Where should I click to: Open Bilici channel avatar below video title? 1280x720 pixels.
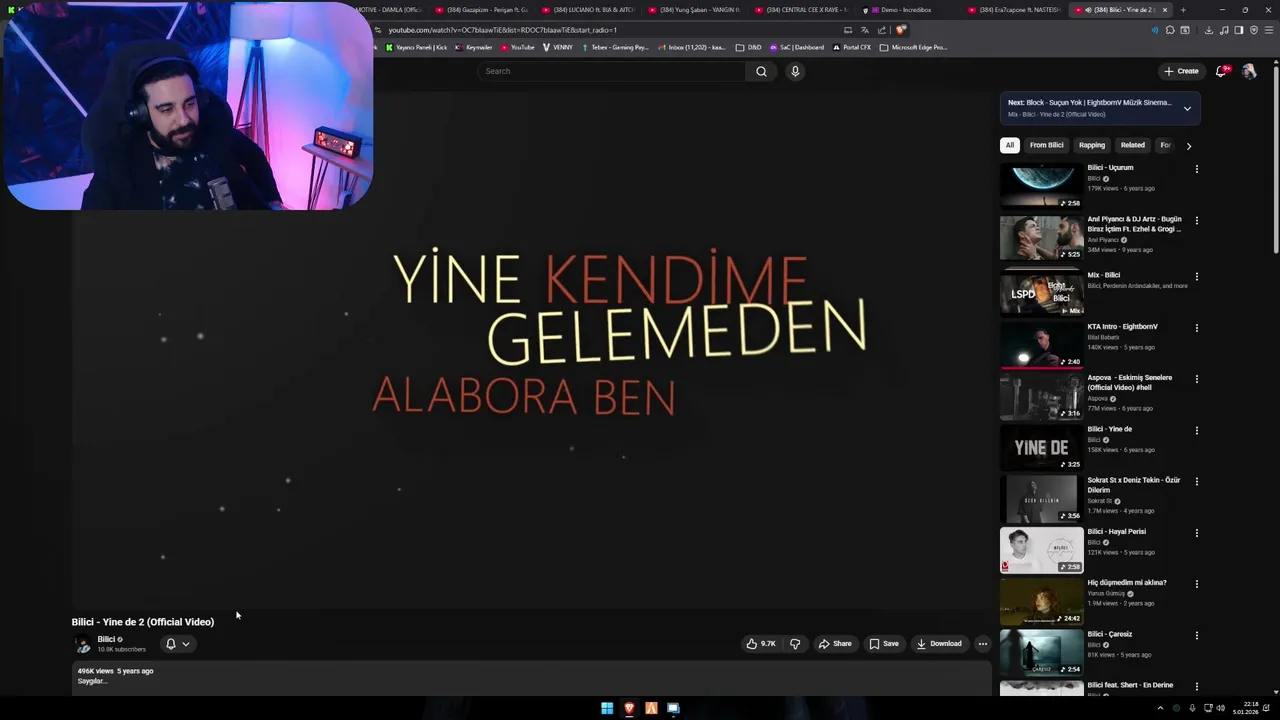[83, 644]
